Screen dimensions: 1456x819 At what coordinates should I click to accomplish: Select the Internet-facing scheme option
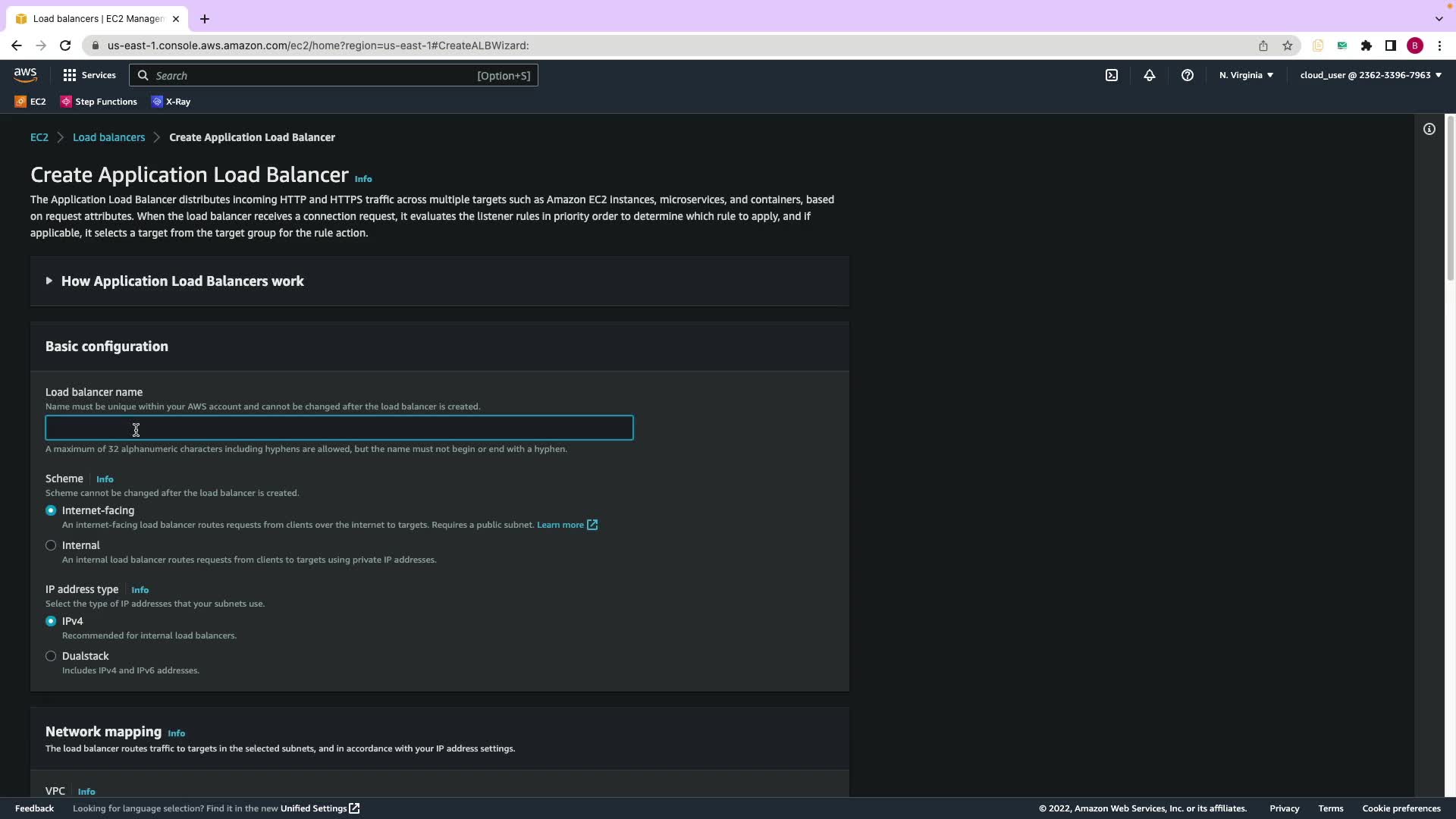(51, 510)
